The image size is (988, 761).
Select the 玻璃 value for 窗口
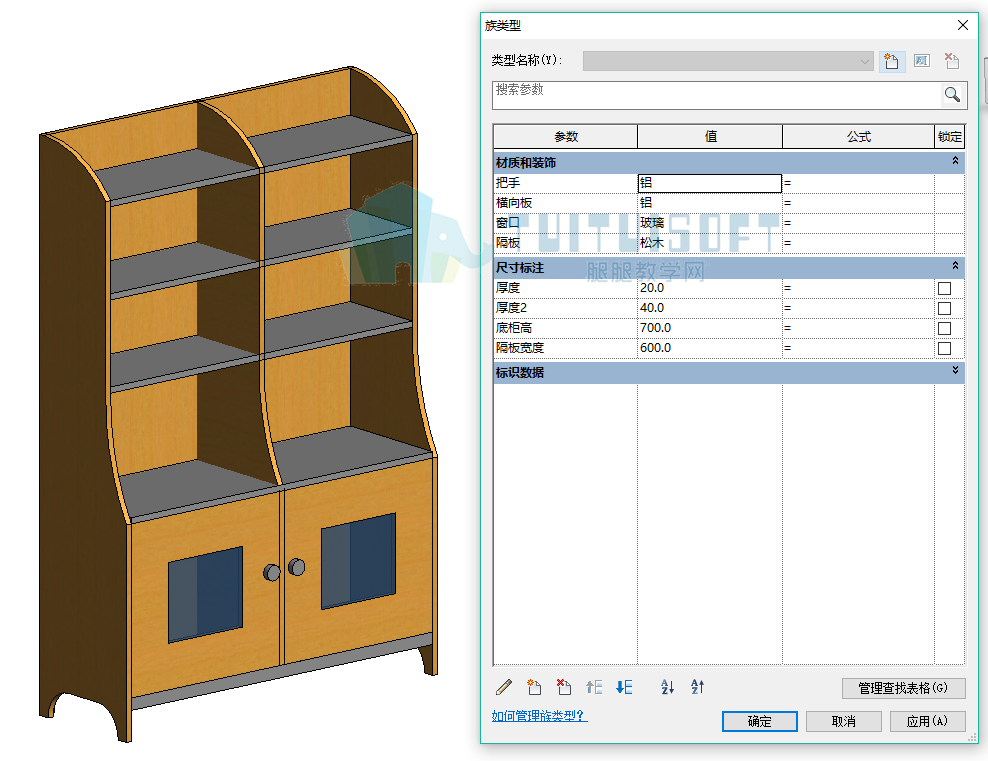(709, 223)
